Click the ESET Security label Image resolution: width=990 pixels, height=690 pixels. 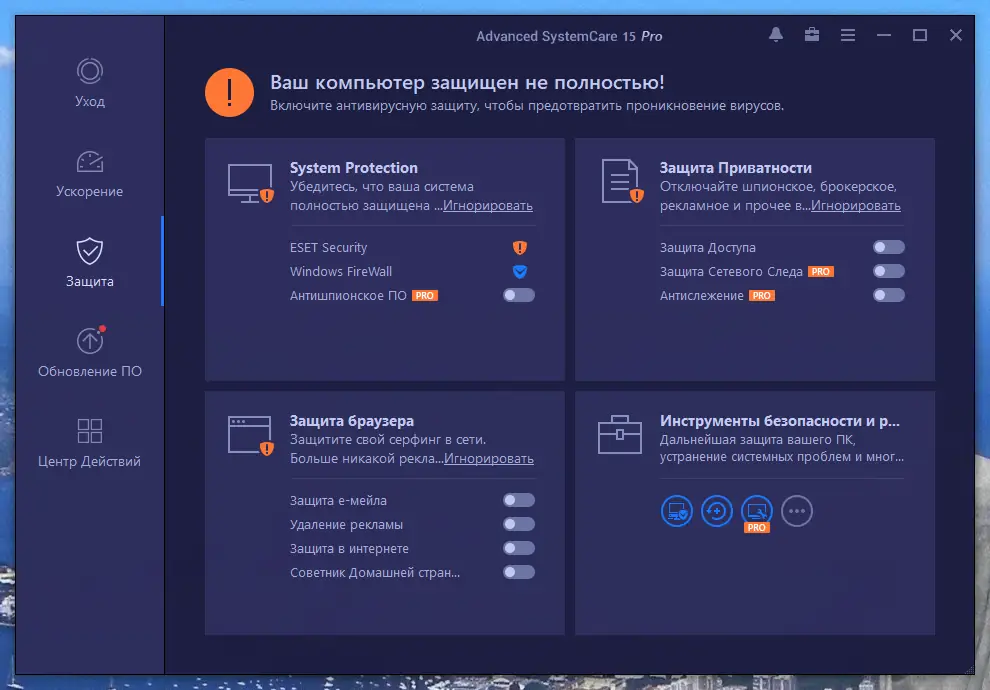click(328, 247)
